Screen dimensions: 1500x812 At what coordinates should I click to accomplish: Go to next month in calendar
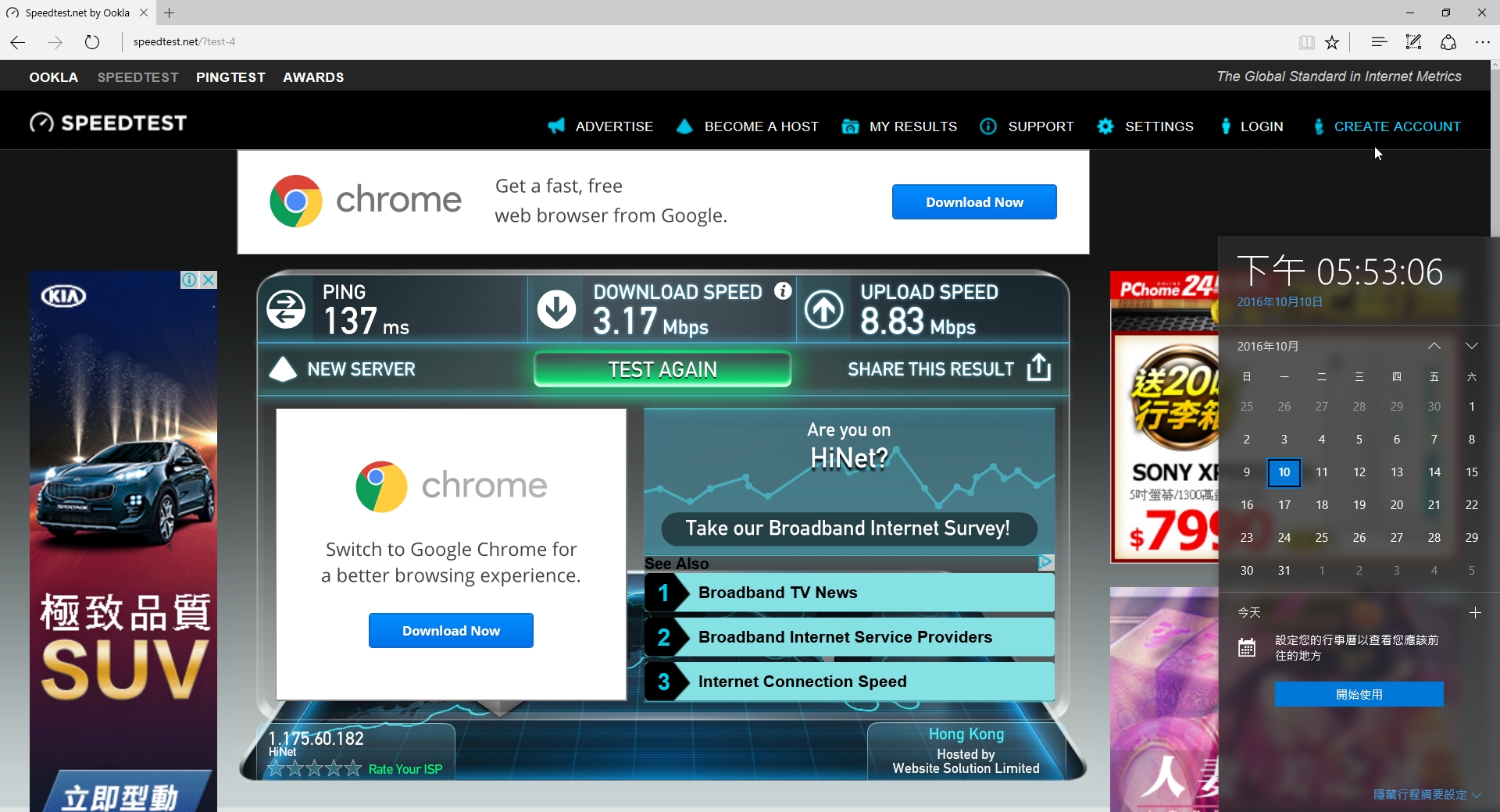(1472, 346)
